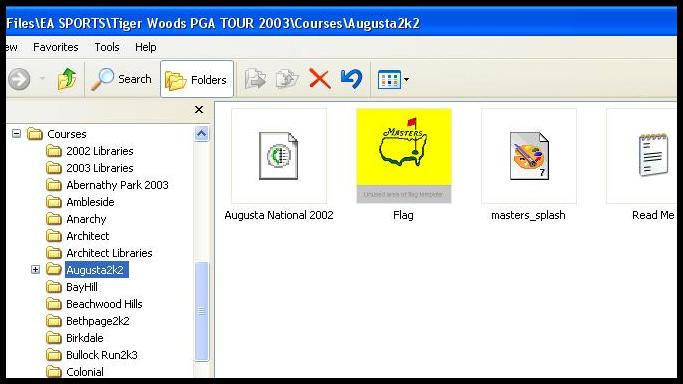This screenshot has height=384, width=683.
Task: Select the Beachwood Hills folder
Action: click(104, 304)
